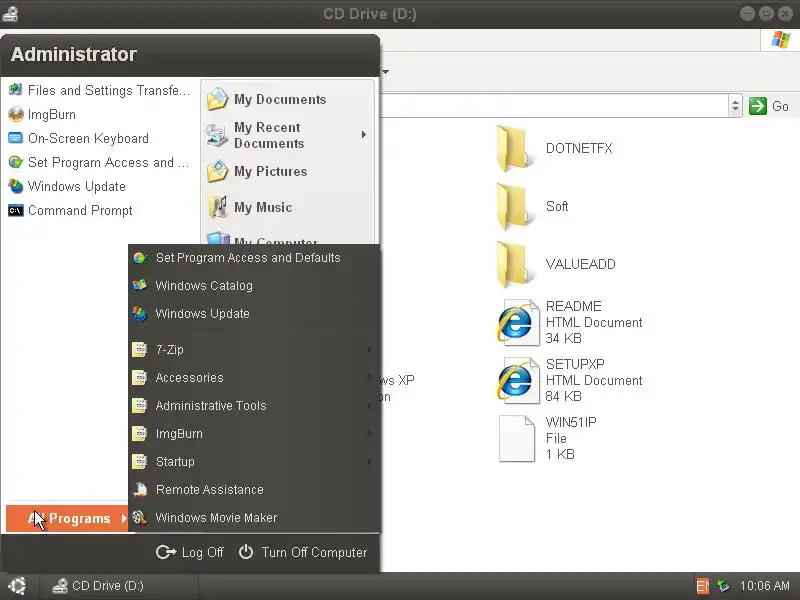Expand the 7-Zip program folder
Screen dimensions: 800x600
[x=254, y=349]
